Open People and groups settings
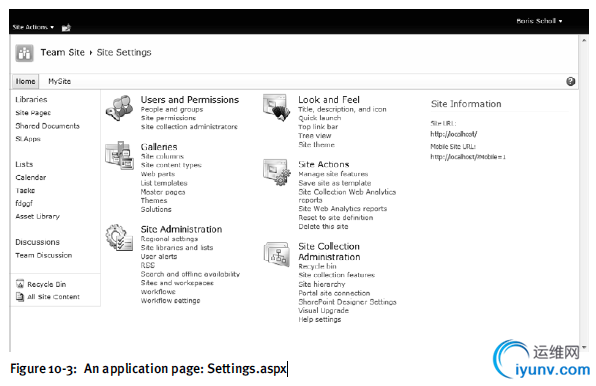The image size is (596, 386). point(172,109)
